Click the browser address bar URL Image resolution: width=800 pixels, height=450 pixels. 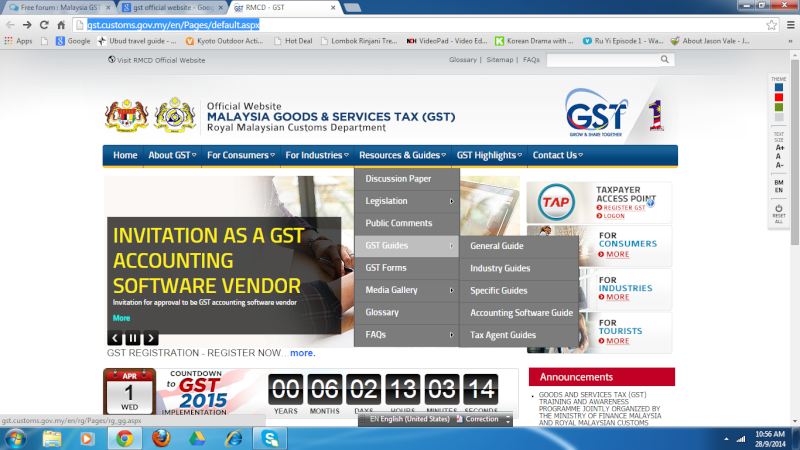[173, 24]
